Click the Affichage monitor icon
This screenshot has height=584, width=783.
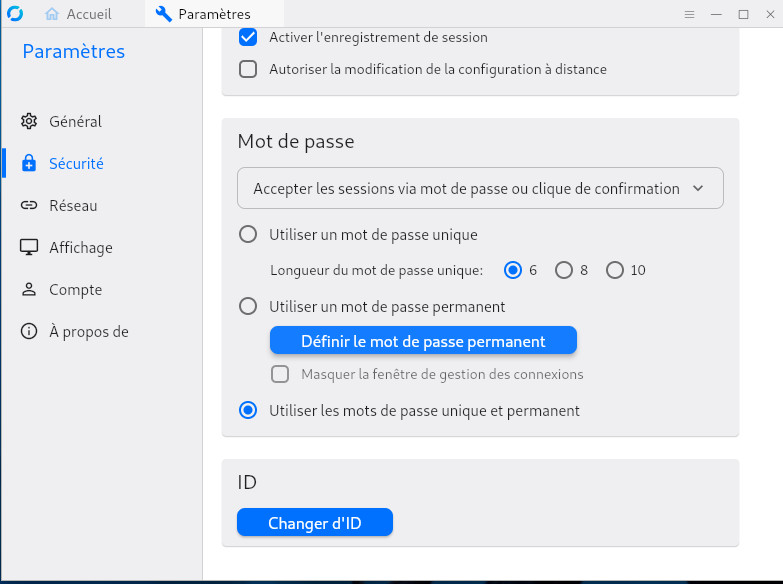click(x=29, y=248)
